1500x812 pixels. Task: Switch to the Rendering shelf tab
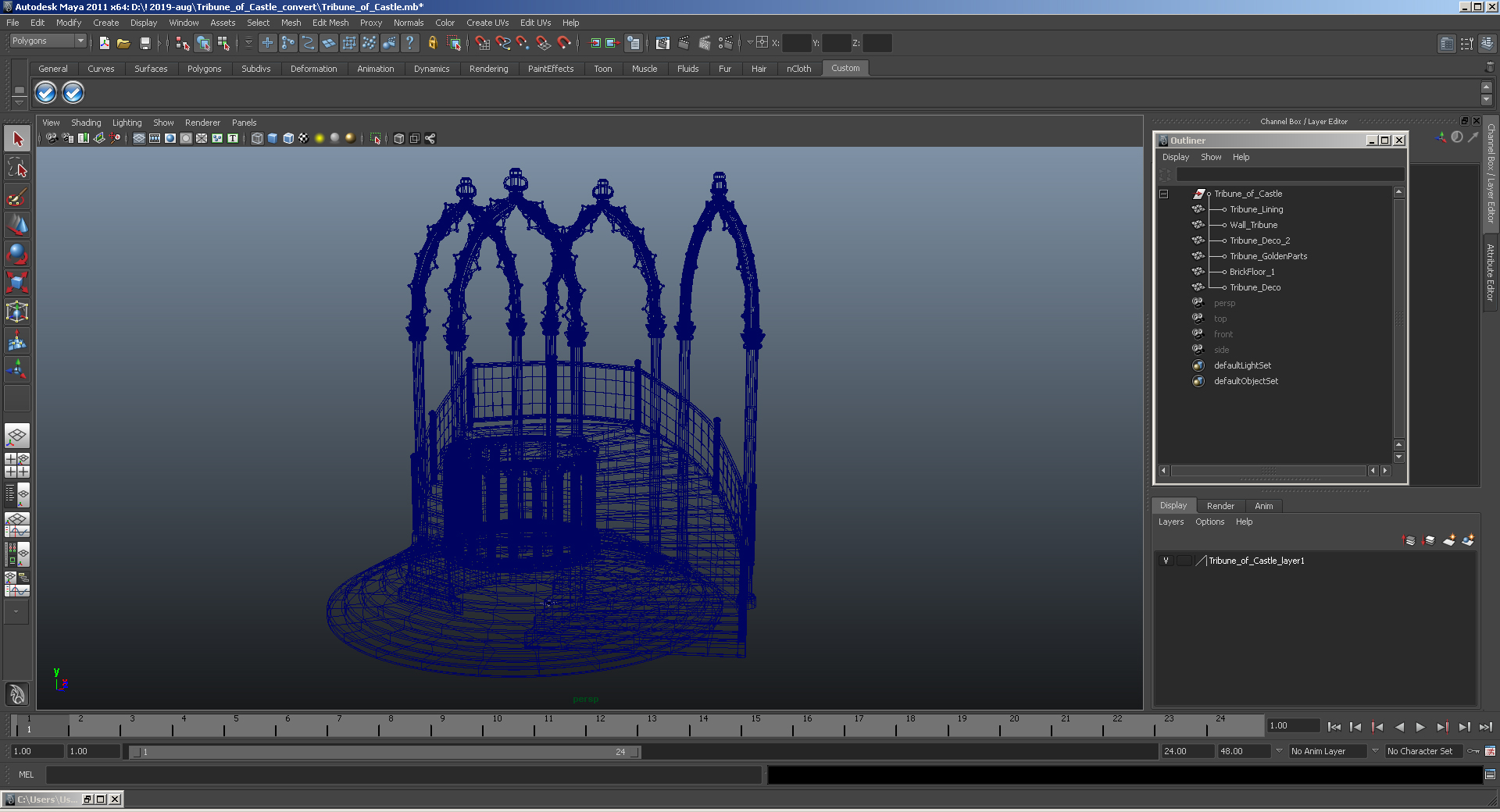488,69
